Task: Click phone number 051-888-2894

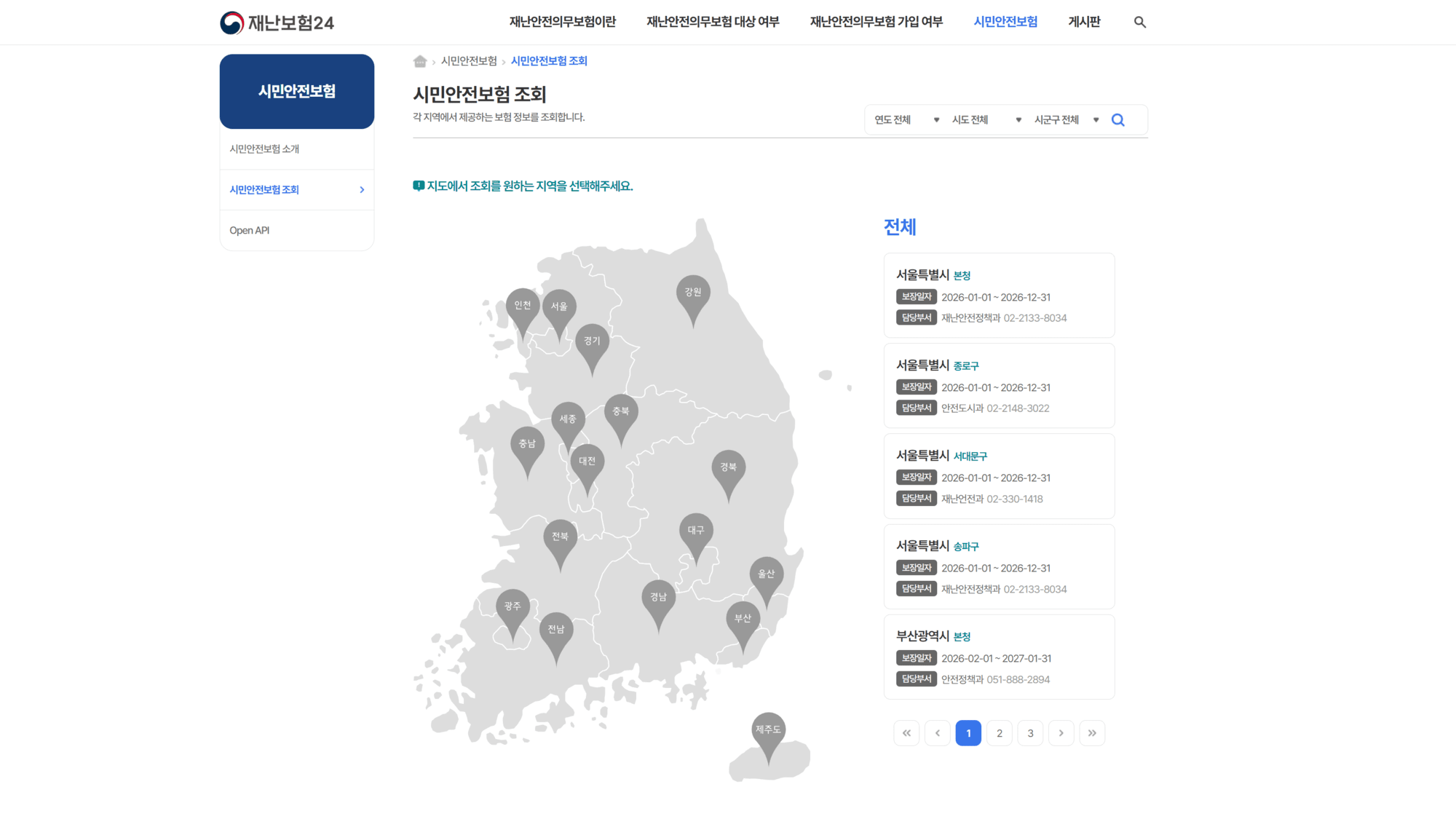Action: [1018, 680]
